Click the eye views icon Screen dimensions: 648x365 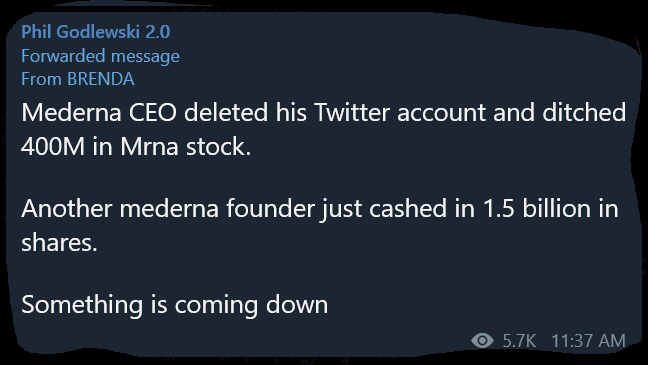pos(482,341)
